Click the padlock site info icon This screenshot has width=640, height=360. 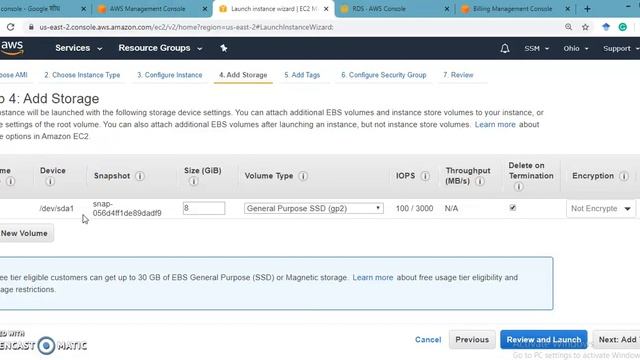coord(31,27)
